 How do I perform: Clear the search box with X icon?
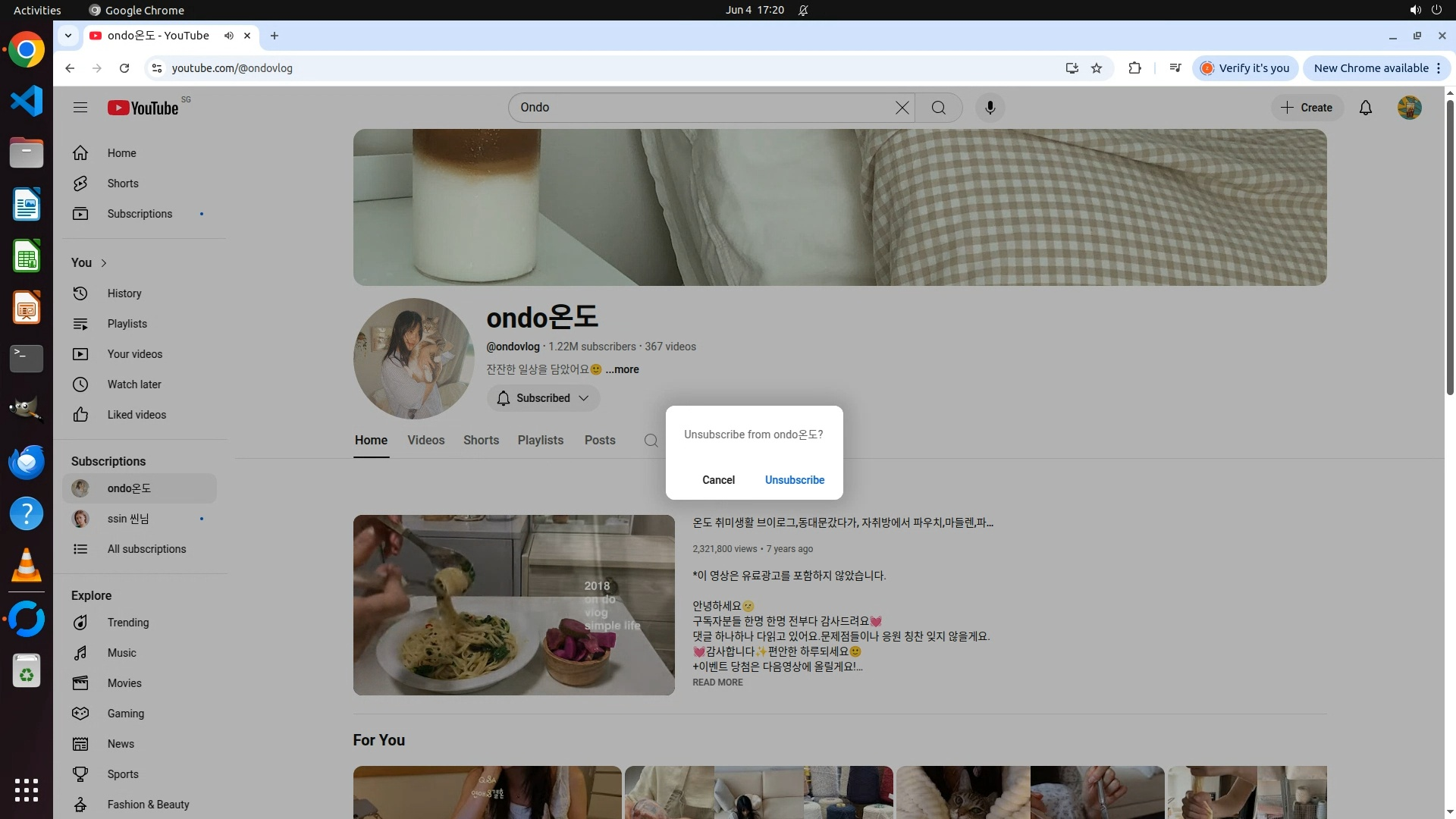pyautogui.click(x=902, y=108)
